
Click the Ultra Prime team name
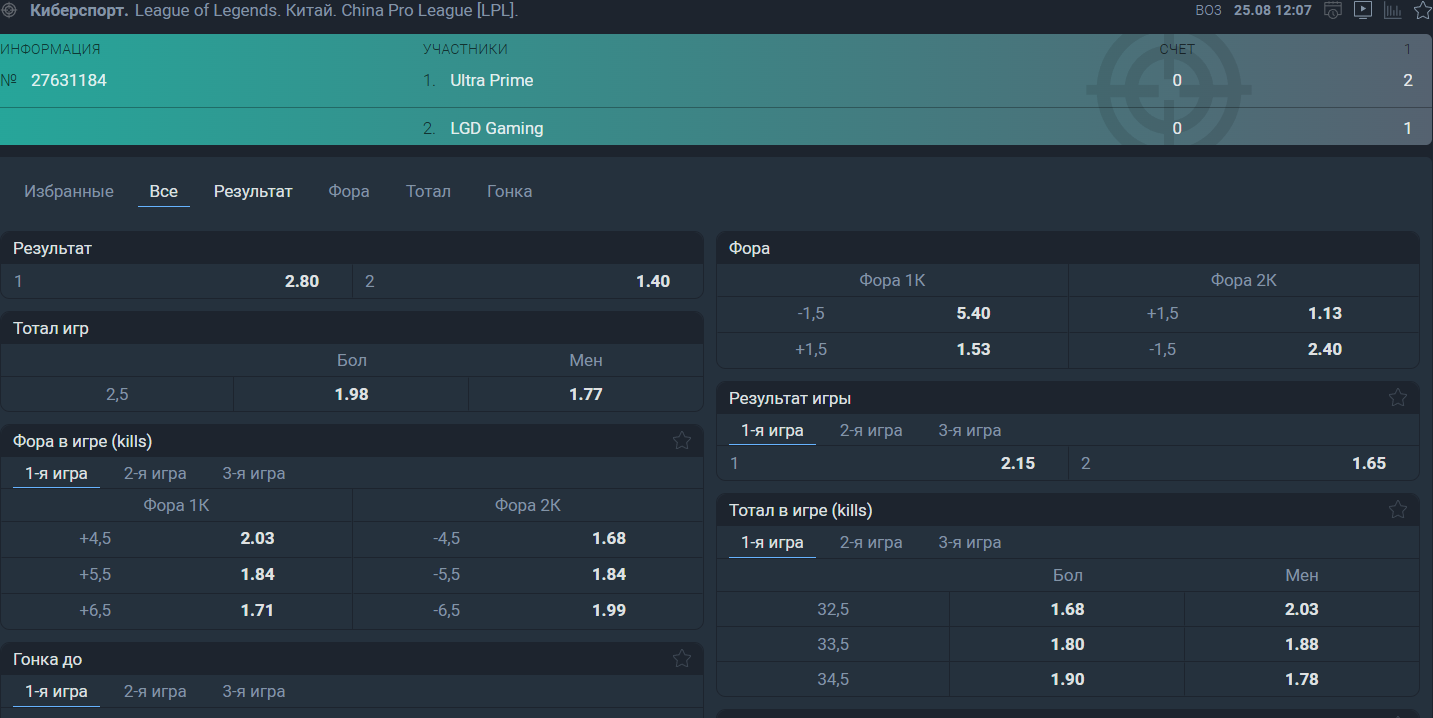pyautogui.click(x=492, y=80)
